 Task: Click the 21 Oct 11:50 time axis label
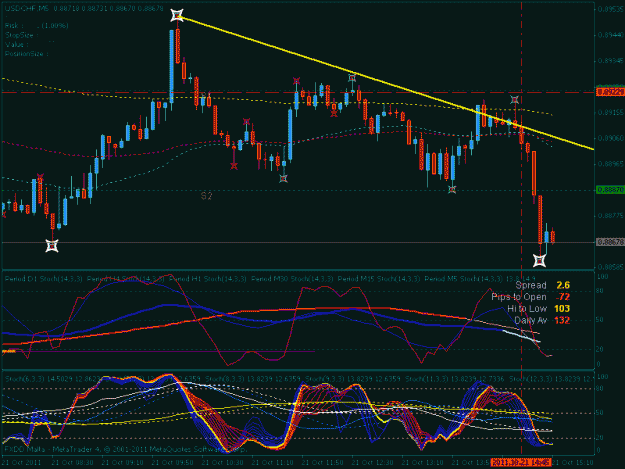click(x=322, y=463)
